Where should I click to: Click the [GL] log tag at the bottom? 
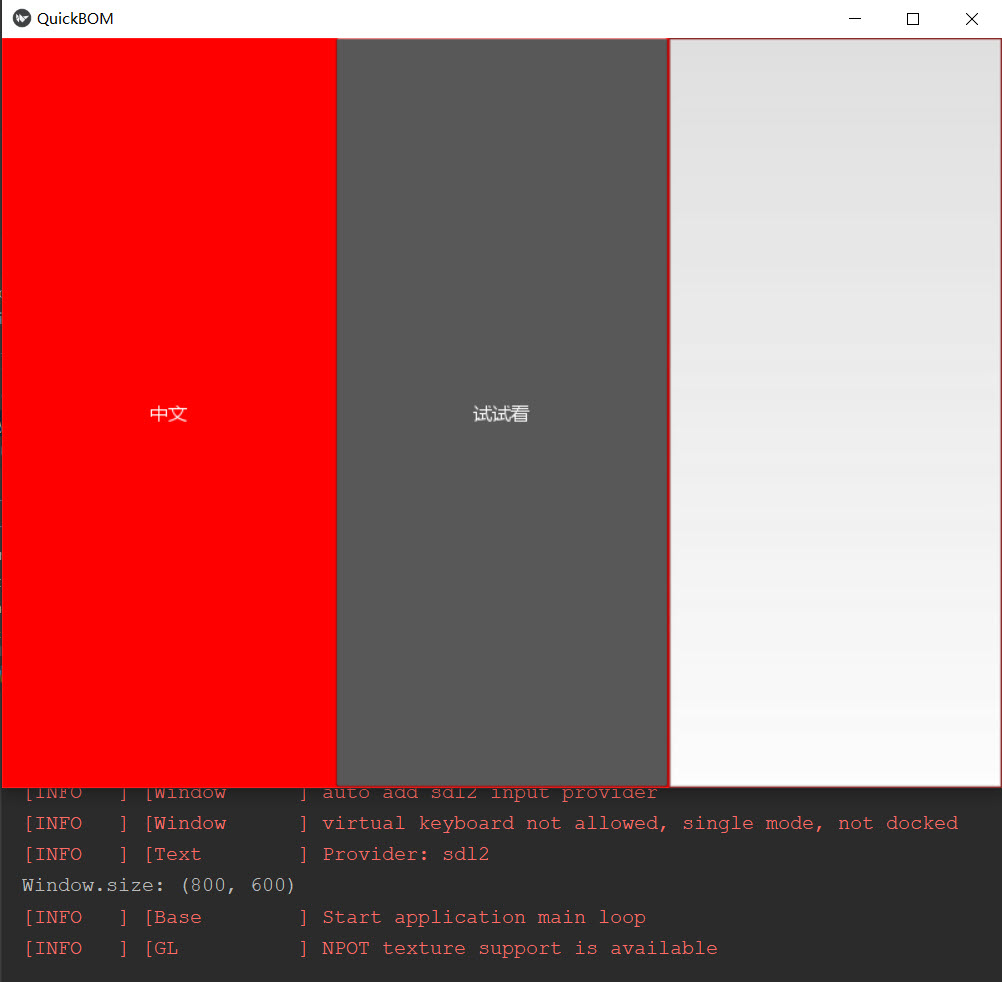pyautogui.click(x=163, y=948)
